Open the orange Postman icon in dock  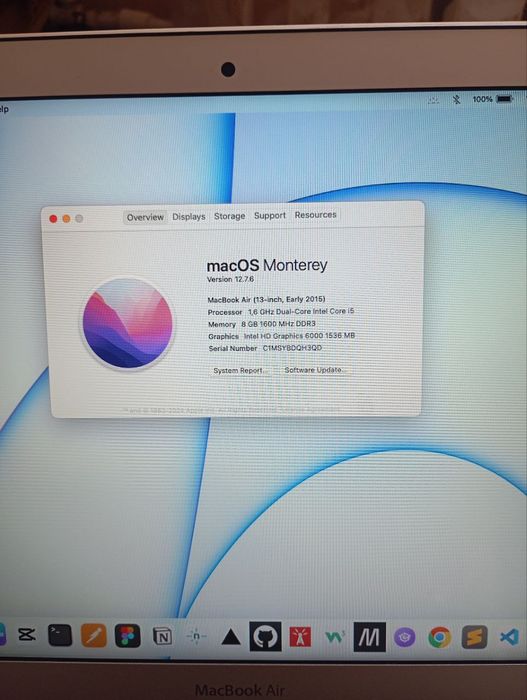(x=94, y=635)
